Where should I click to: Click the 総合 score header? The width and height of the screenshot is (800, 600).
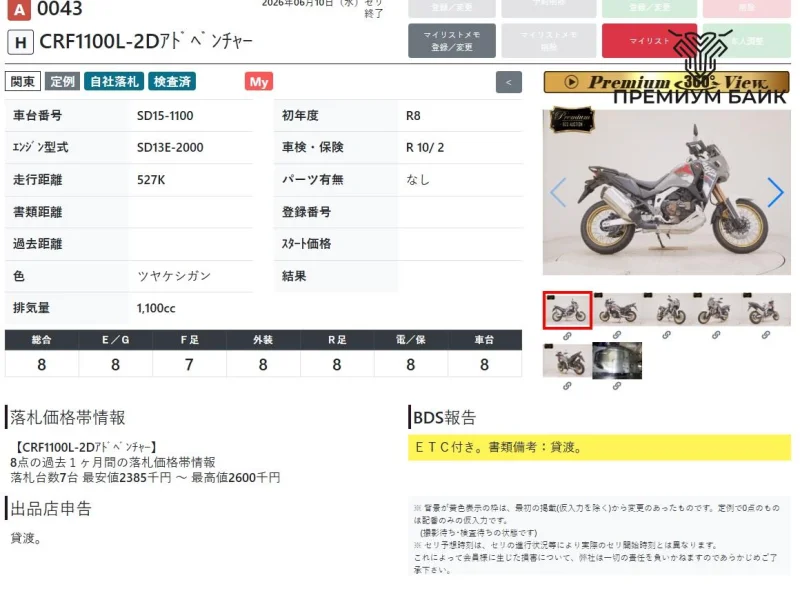point(41,340)
